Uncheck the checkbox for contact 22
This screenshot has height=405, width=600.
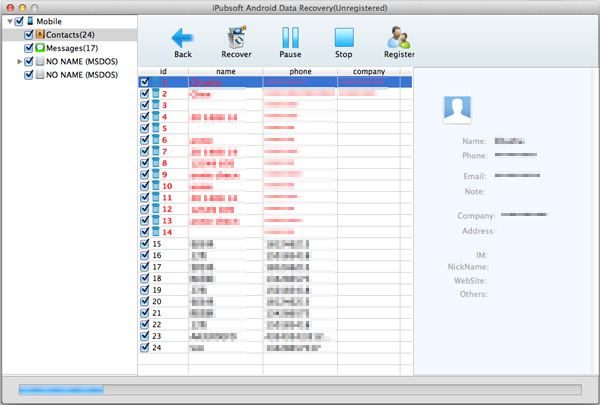click(x=145, y=325)
